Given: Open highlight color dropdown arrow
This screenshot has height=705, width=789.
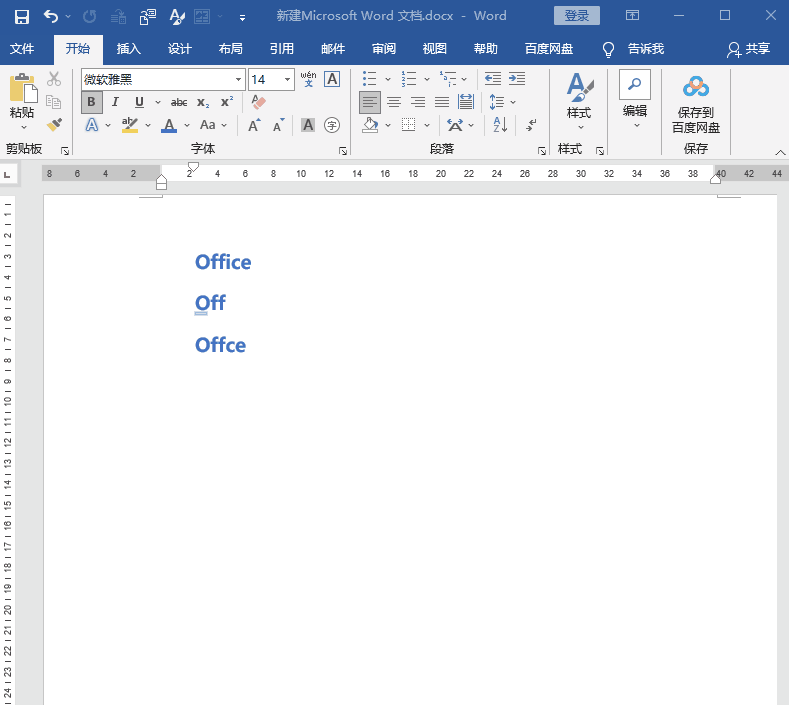Looking at the screenshot, I should (148, 125).
